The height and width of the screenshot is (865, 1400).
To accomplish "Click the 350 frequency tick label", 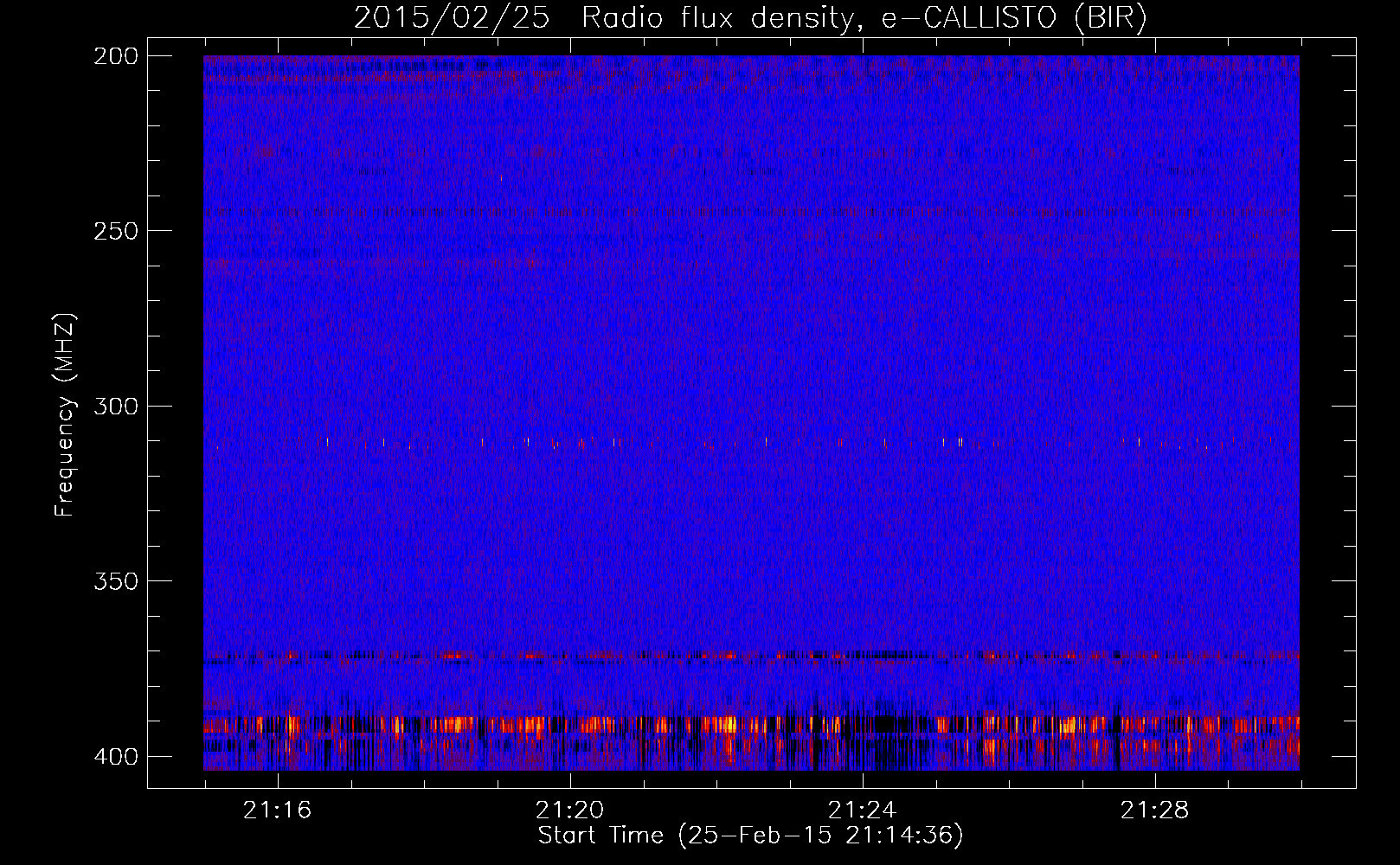I will tap(115, 581).
